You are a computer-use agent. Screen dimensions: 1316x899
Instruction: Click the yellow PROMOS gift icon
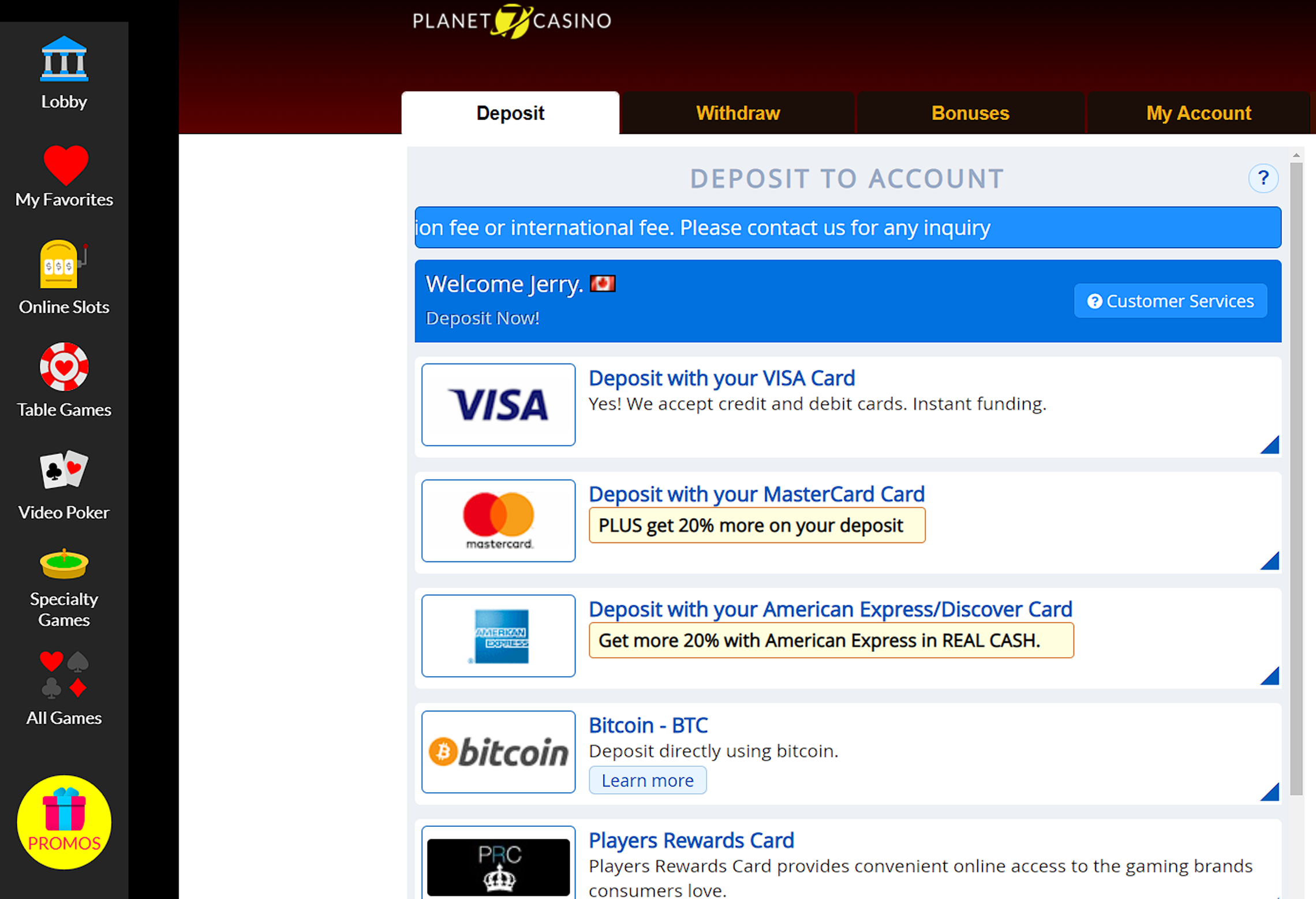[64, 822]
